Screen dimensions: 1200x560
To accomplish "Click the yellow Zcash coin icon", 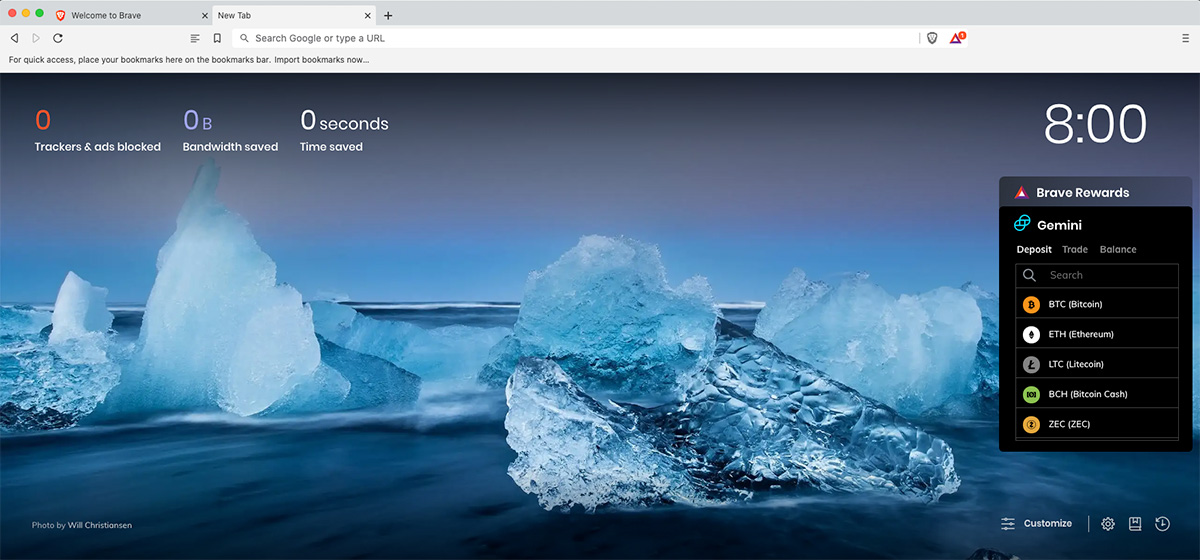I will pos(1031,424).
